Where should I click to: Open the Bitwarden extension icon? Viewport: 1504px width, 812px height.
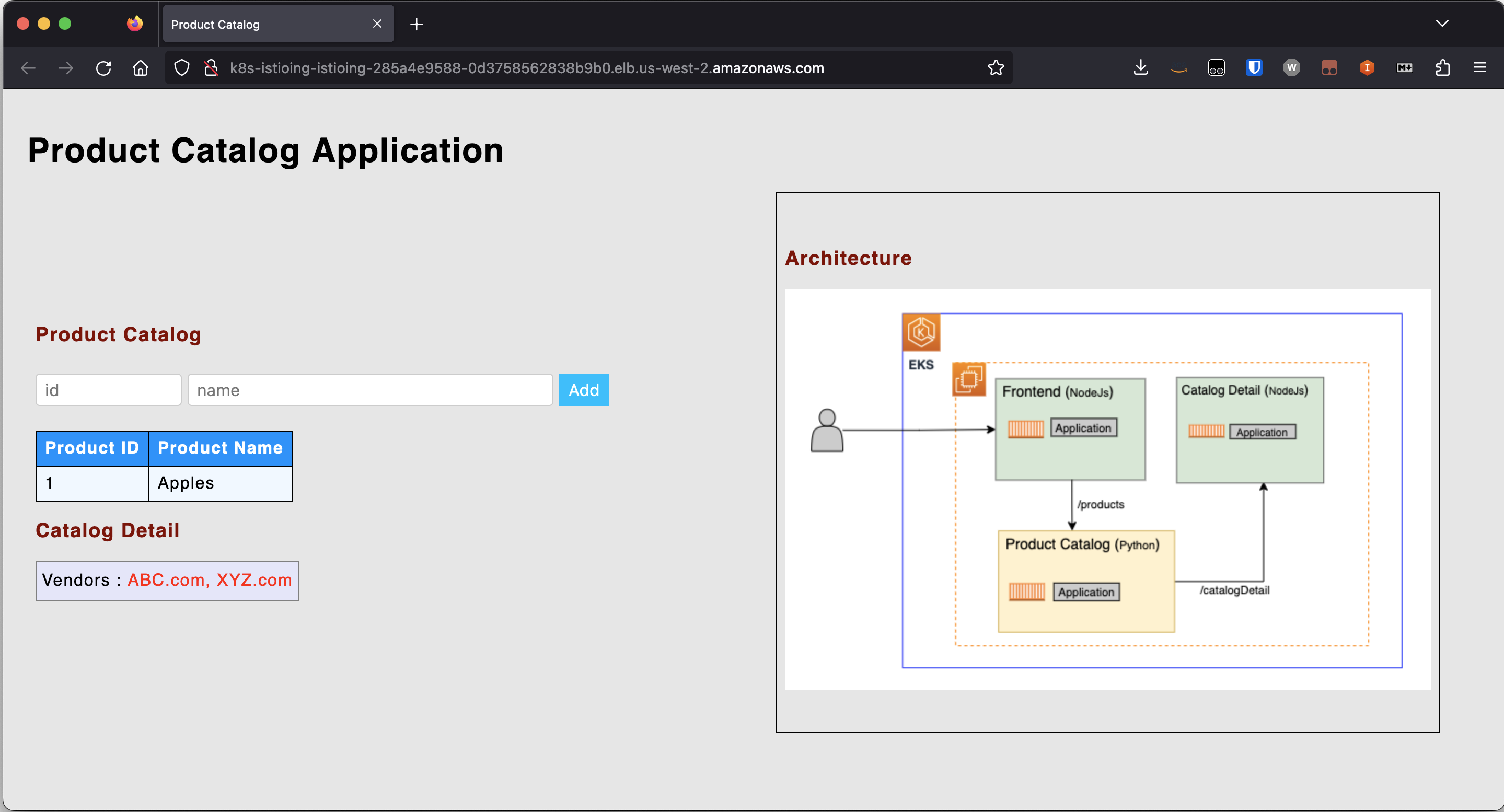1254,68
